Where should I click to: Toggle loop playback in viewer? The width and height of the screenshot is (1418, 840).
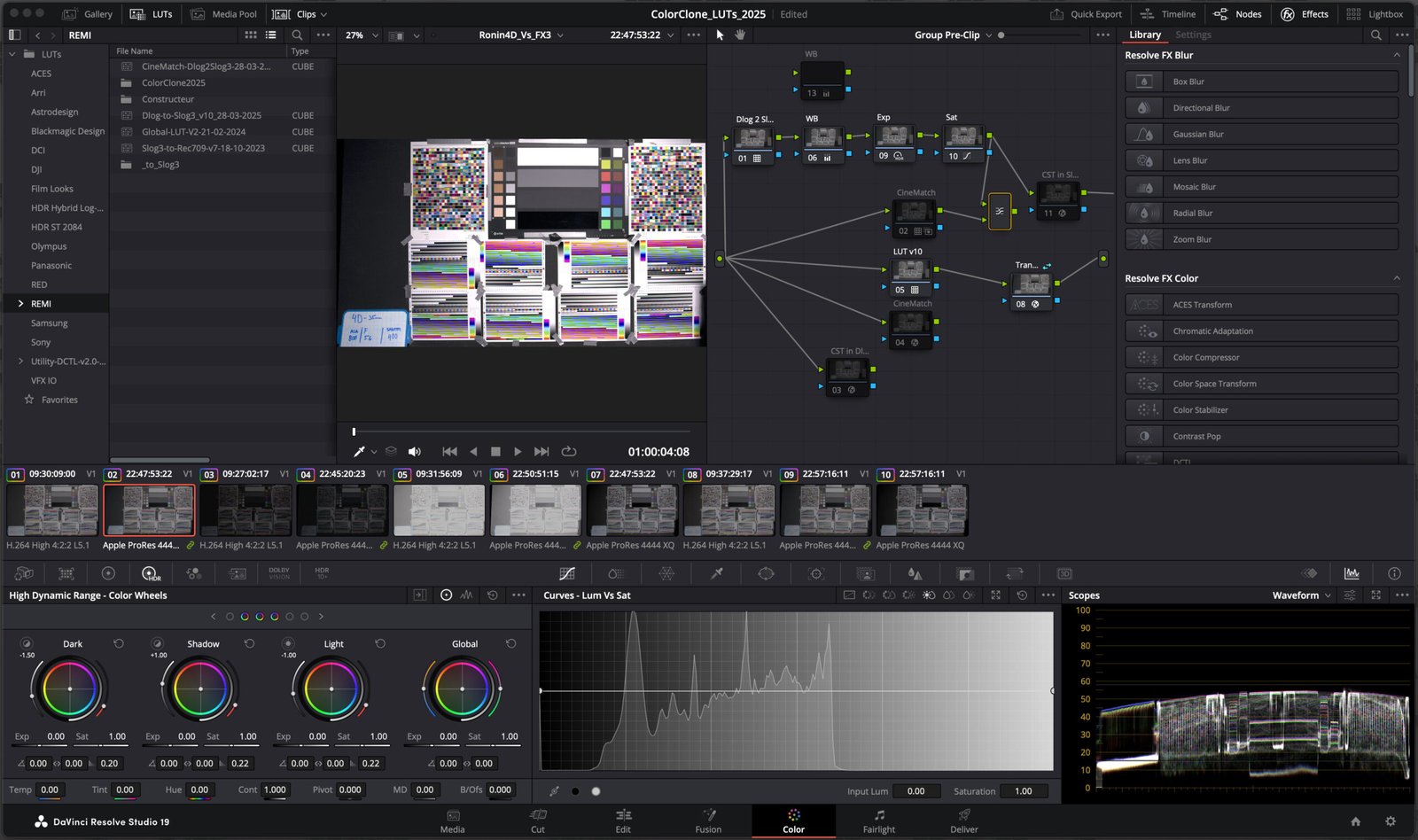point(569,451)
